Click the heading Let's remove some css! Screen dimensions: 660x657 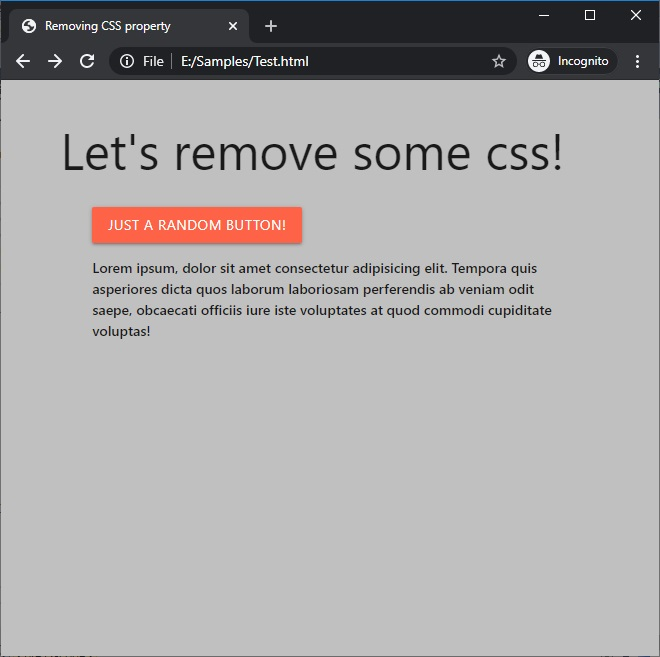point(312,153)
